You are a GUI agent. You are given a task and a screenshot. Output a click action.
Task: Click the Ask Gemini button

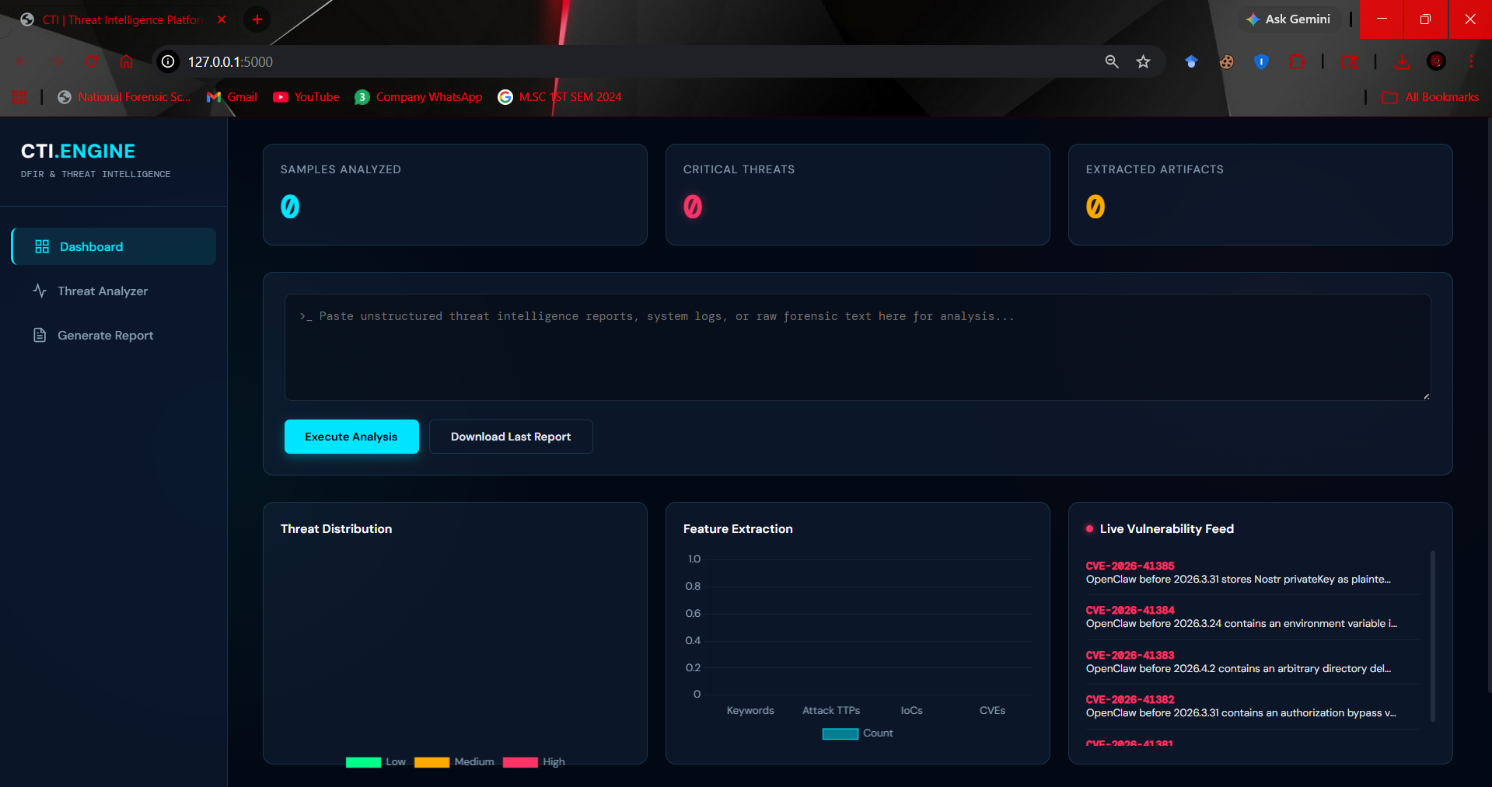pos(1288,20)
